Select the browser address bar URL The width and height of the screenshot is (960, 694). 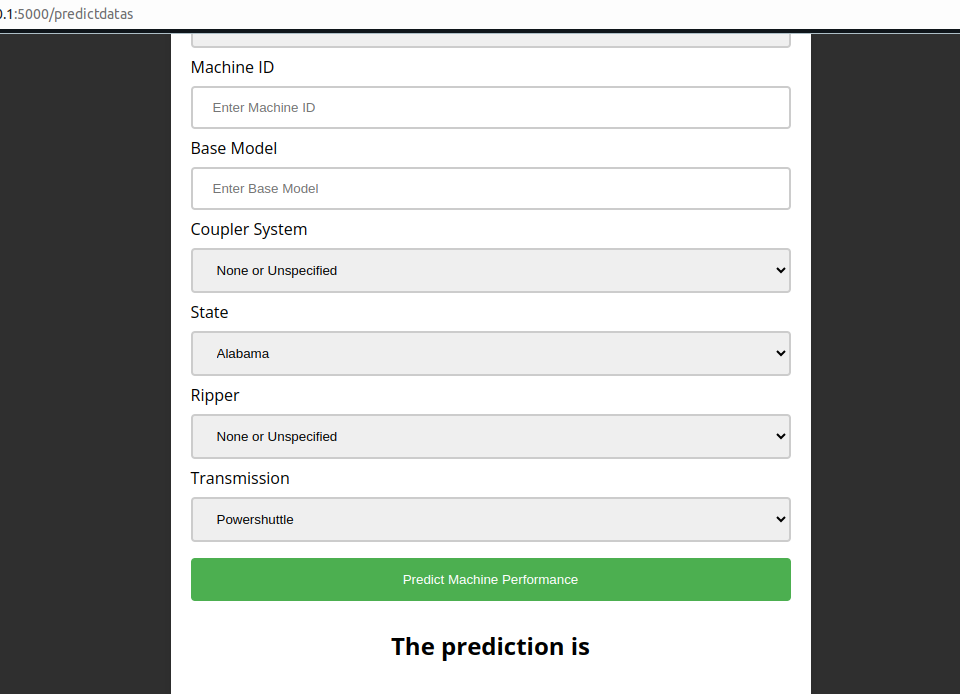[x=66, y=13]
